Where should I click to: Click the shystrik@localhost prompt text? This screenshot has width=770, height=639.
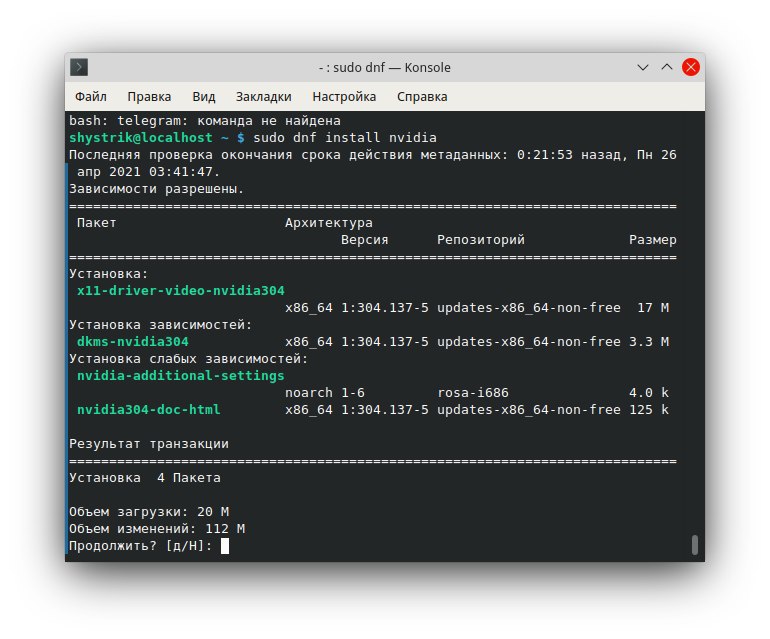click(141, 138)
